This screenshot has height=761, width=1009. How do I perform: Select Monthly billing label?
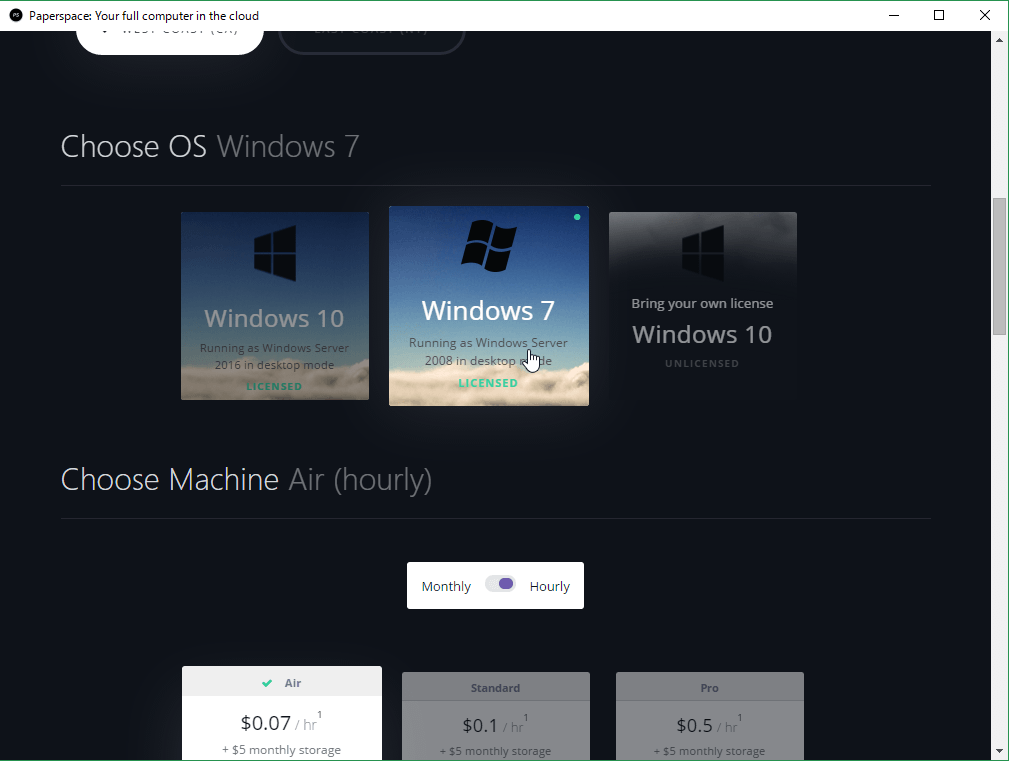click(446, 586)
